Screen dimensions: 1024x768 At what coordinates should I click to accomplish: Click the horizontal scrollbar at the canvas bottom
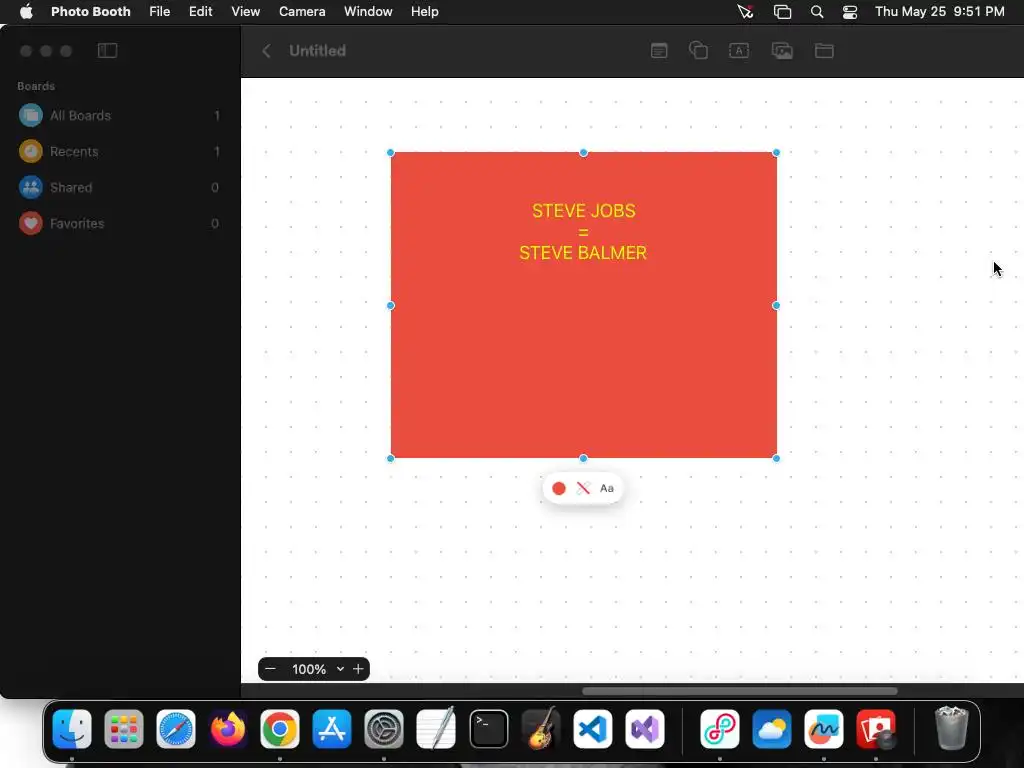[739, 691]
